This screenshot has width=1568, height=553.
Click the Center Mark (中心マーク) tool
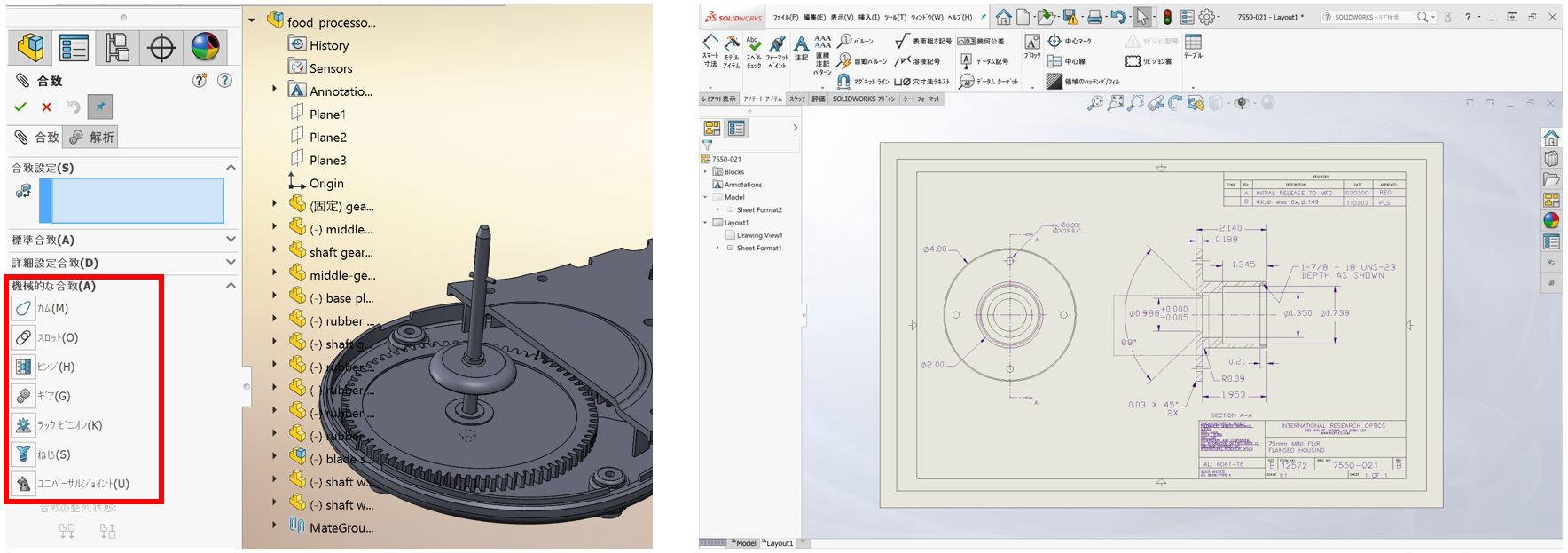click(x=1070, y=41)
